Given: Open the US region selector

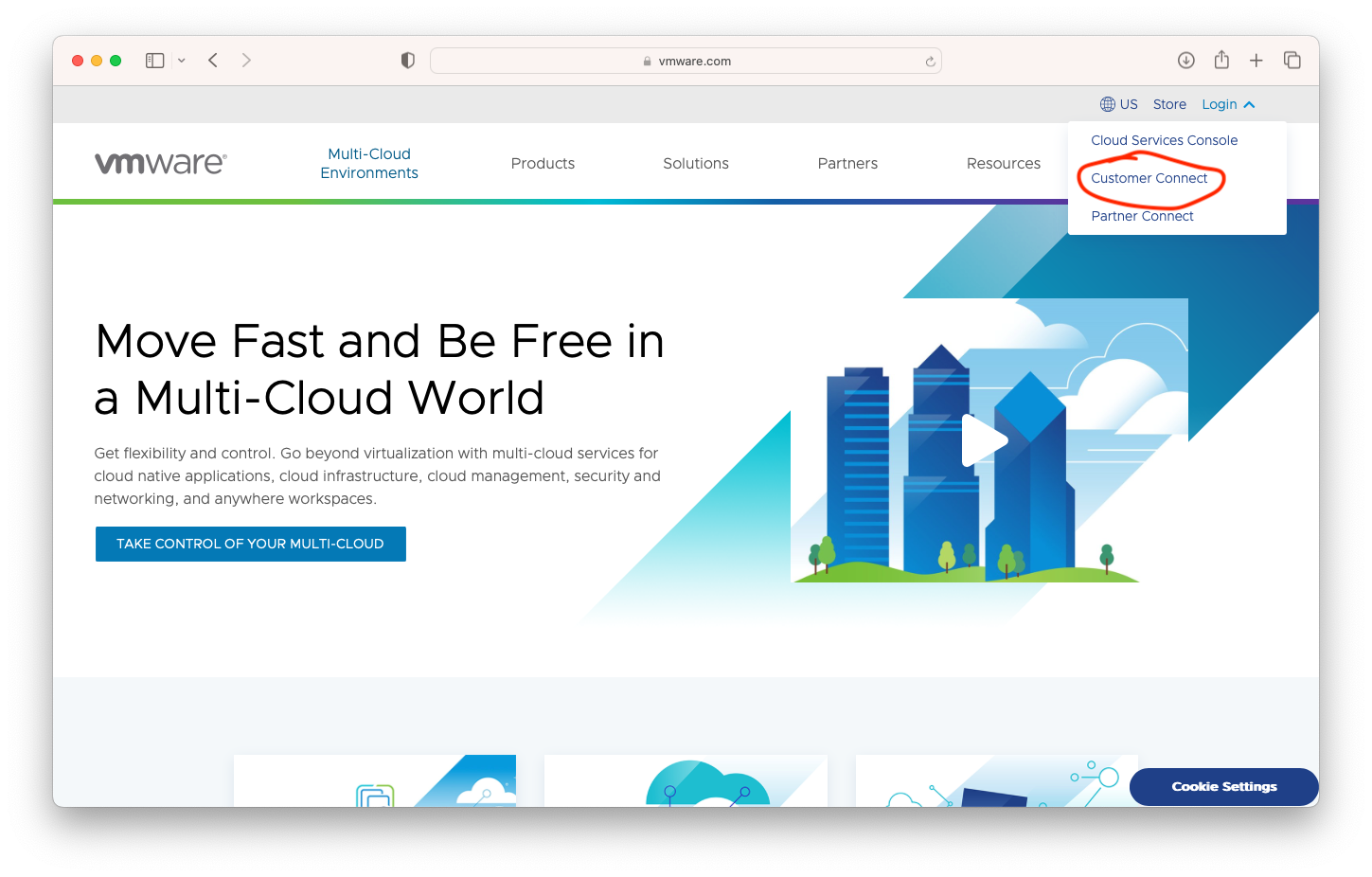Looking at the screenshot, I should (1119, 104).
